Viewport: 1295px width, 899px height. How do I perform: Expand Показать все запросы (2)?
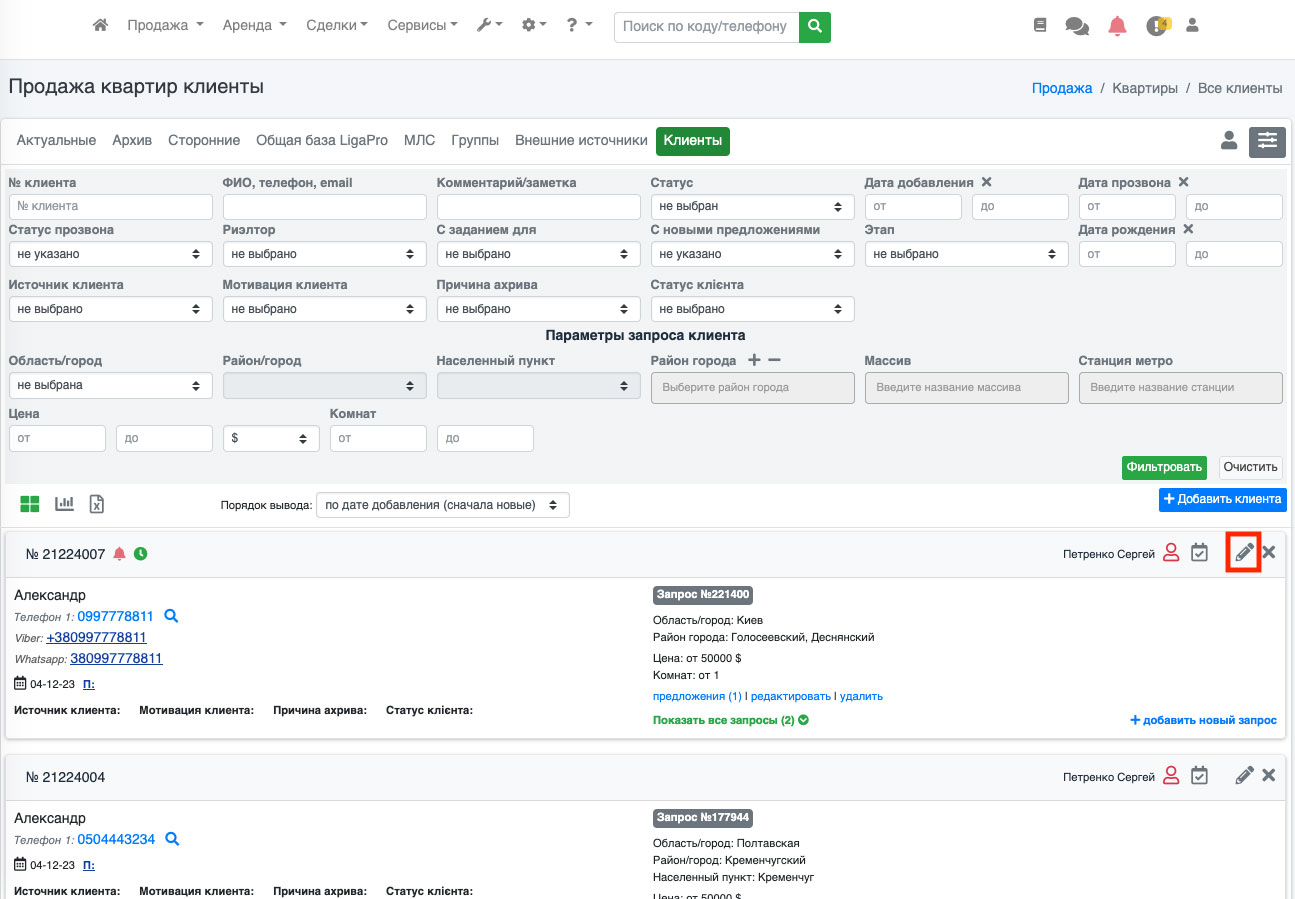click(730, 720)
